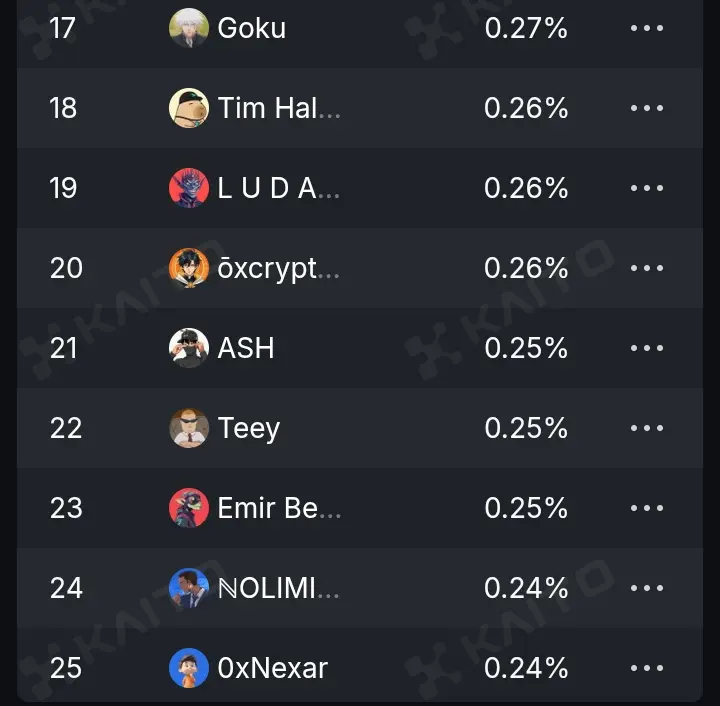
Task: Open the more menu for NOLIMI...
Action: tap(647, 588)
